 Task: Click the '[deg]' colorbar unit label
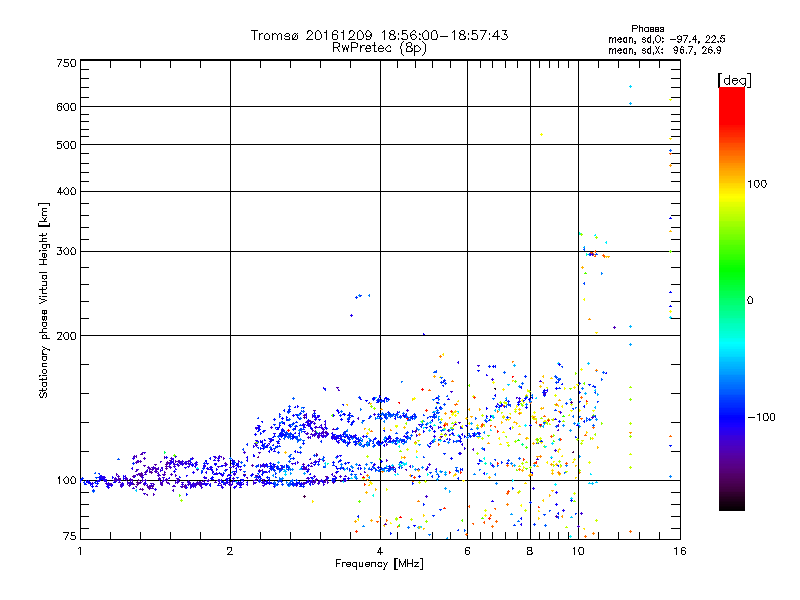pyautogui.click(x=734, y=80)
